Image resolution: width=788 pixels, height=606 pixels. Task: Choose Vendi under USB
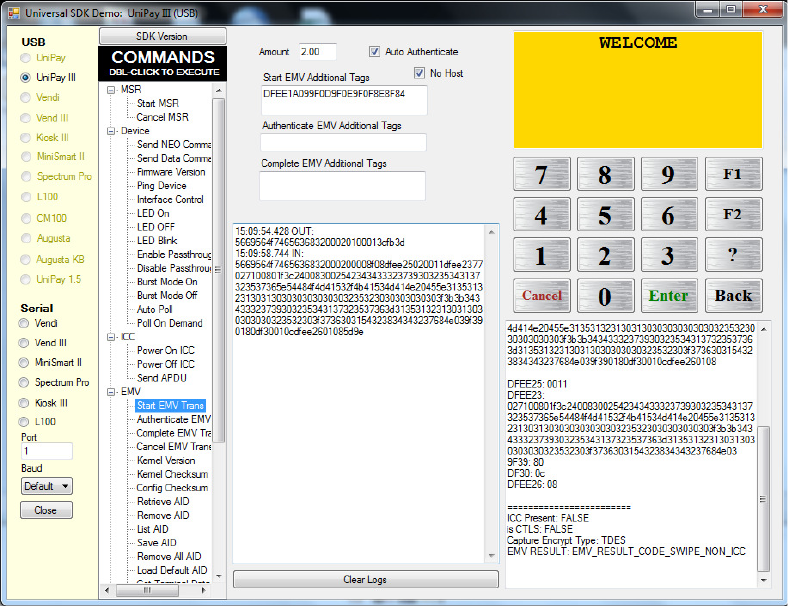coord(25,97)
